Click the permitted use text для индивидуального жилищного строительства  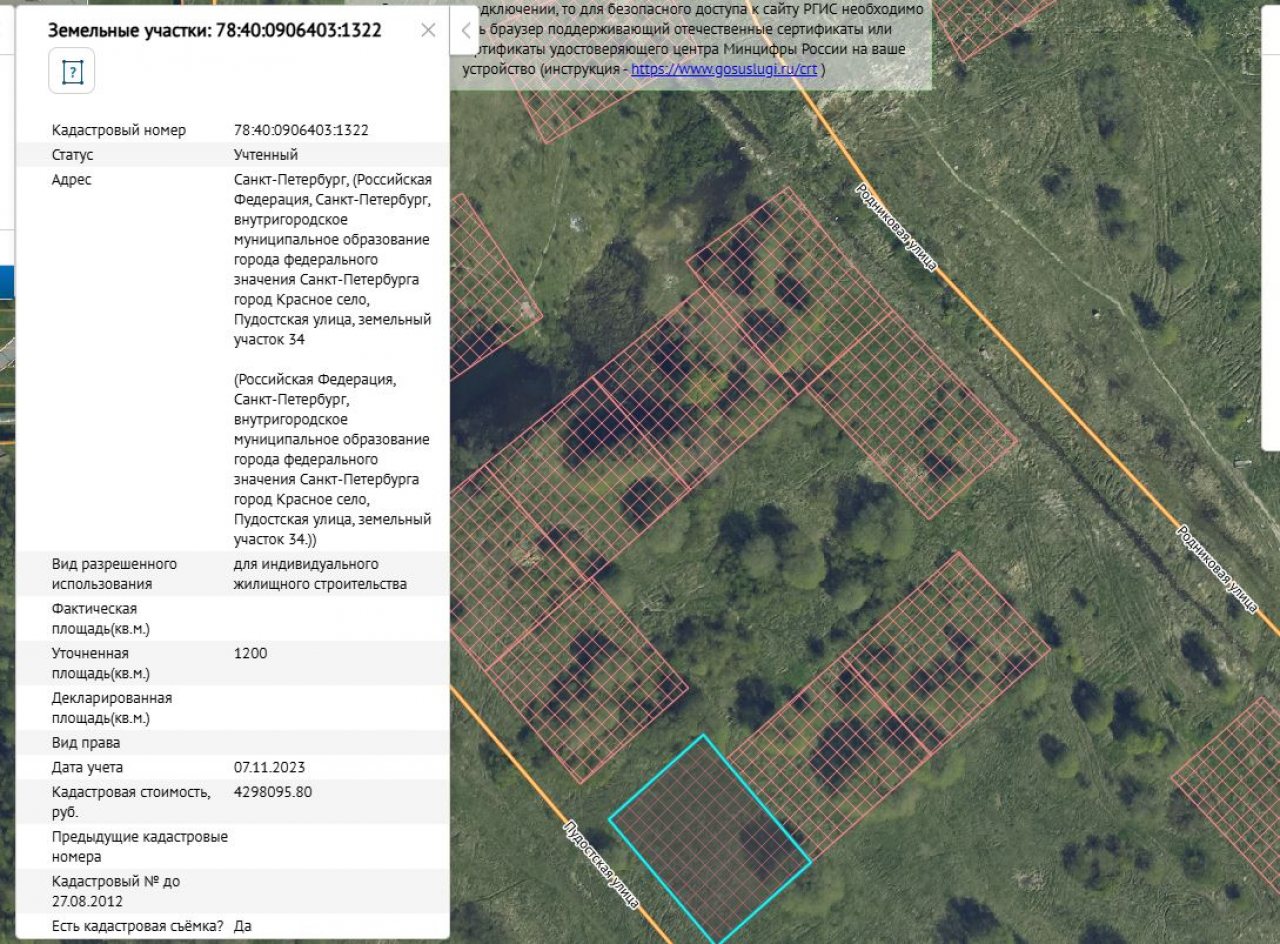click(320, 574)
